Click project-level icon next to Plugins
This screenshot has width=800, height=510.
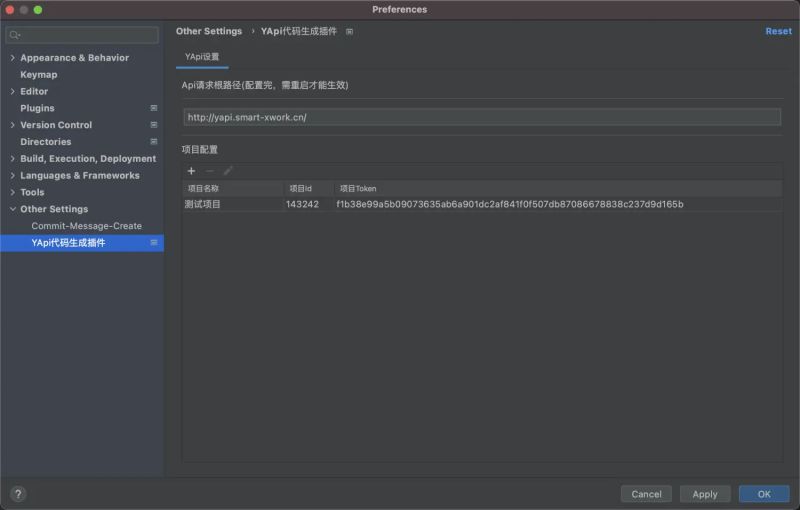[x=154, y=108]
